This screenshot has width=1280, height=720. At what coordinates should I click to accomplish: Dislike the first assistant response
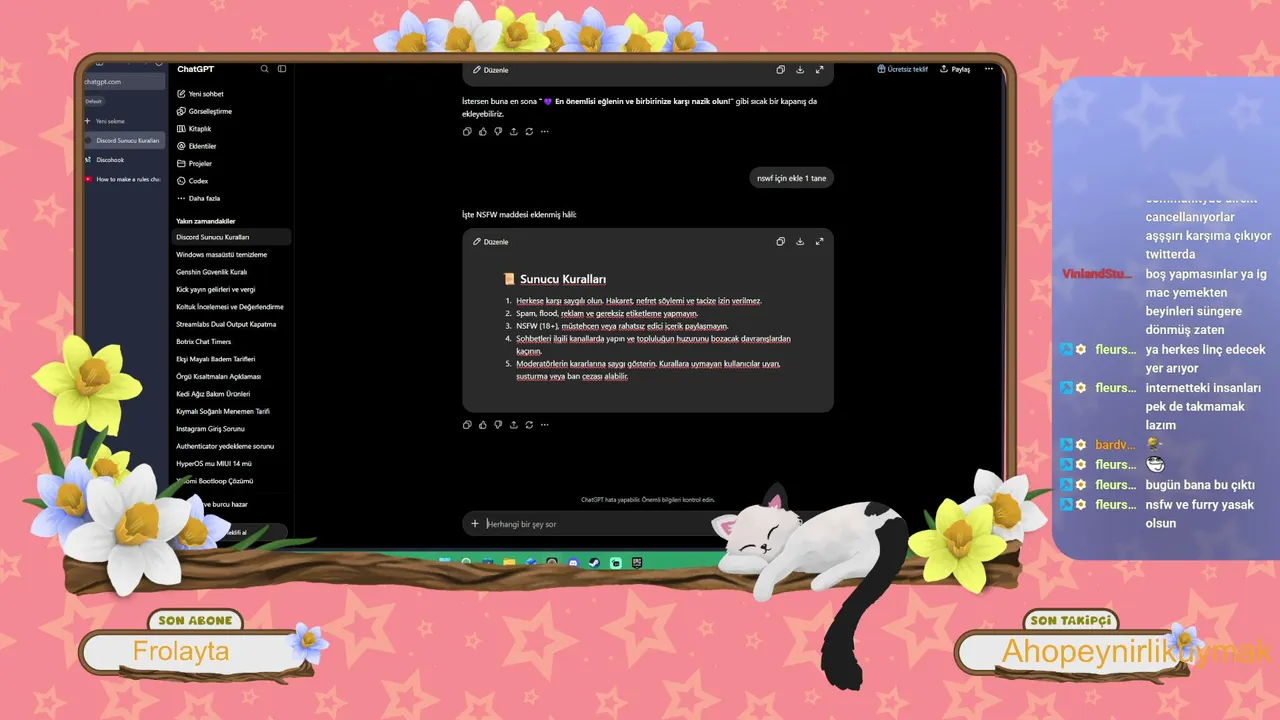(x=498, y=132)
